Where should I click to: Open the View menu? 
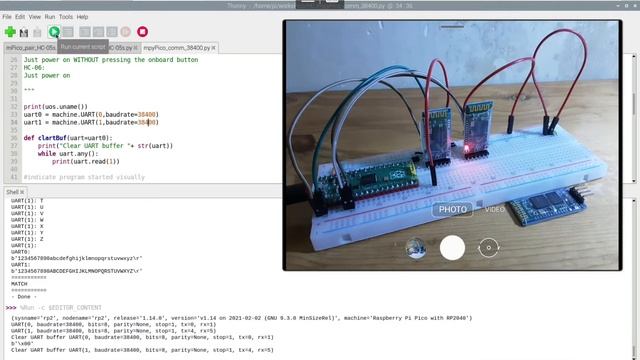pyautogui.click(x=35, y=17)
